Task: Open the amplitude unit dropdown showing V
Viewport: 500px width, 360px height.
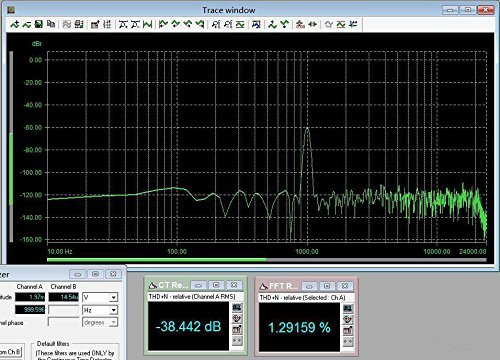Action: tap(113, 297)
